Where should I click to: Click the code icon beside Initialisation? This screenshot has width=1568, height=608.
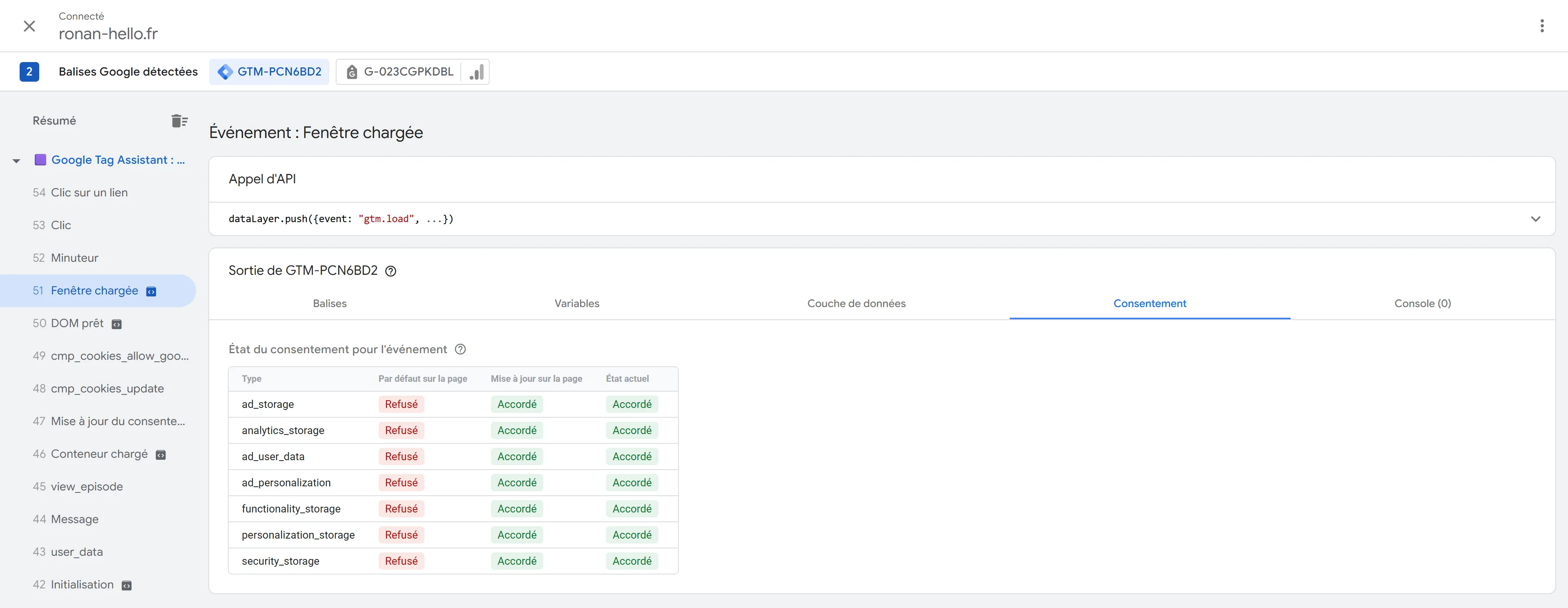127,586
